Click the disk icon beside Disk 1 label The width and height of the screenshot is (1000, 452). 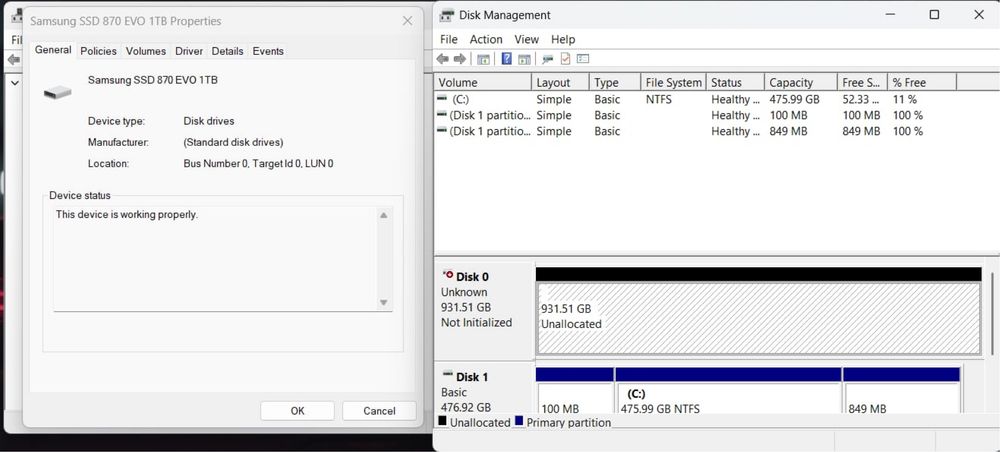point(448,375)
